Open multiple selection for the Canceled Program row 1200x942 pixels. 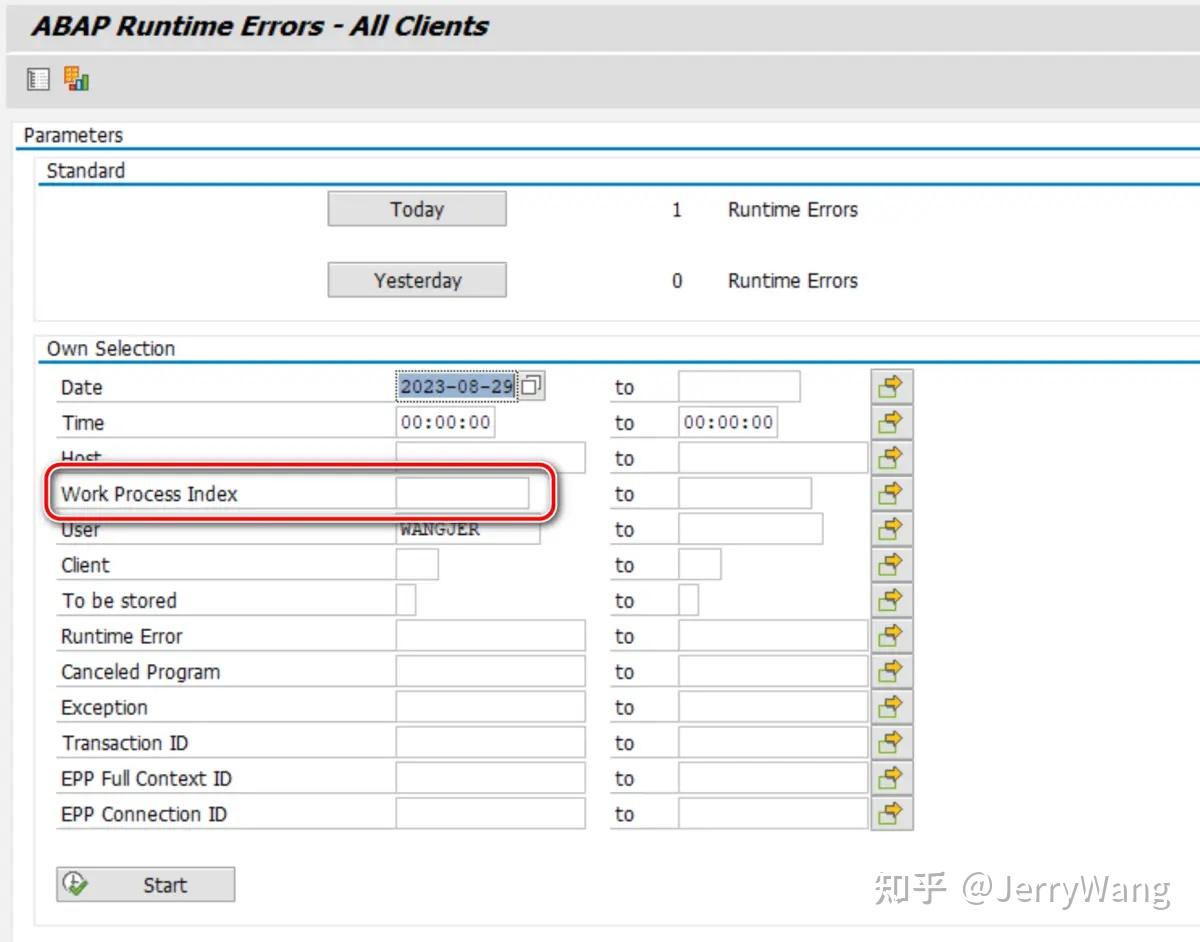pos(890,670)
